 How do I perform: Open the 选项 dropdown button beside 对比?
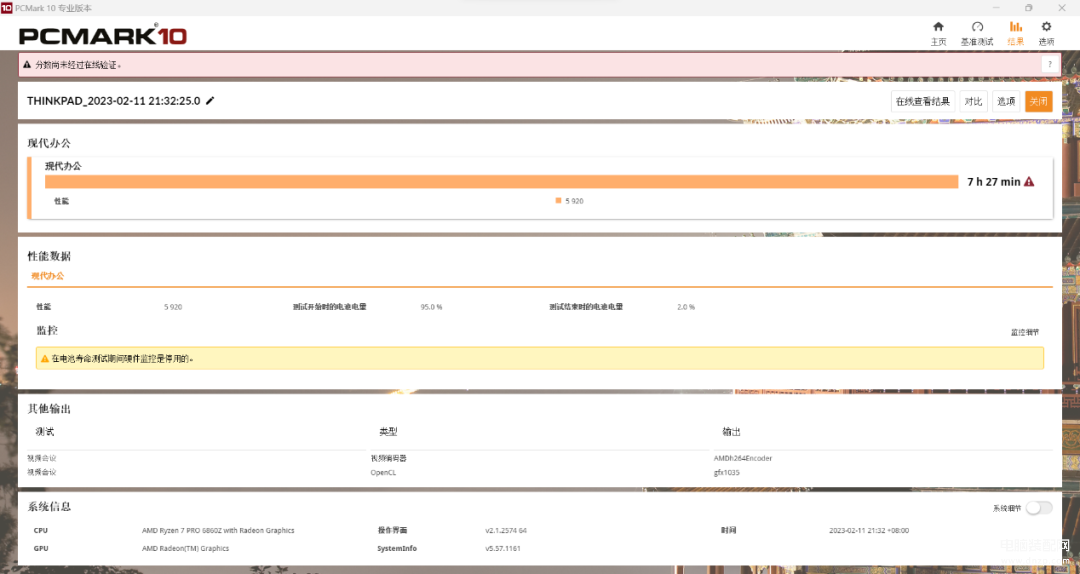coord(1006,101)
